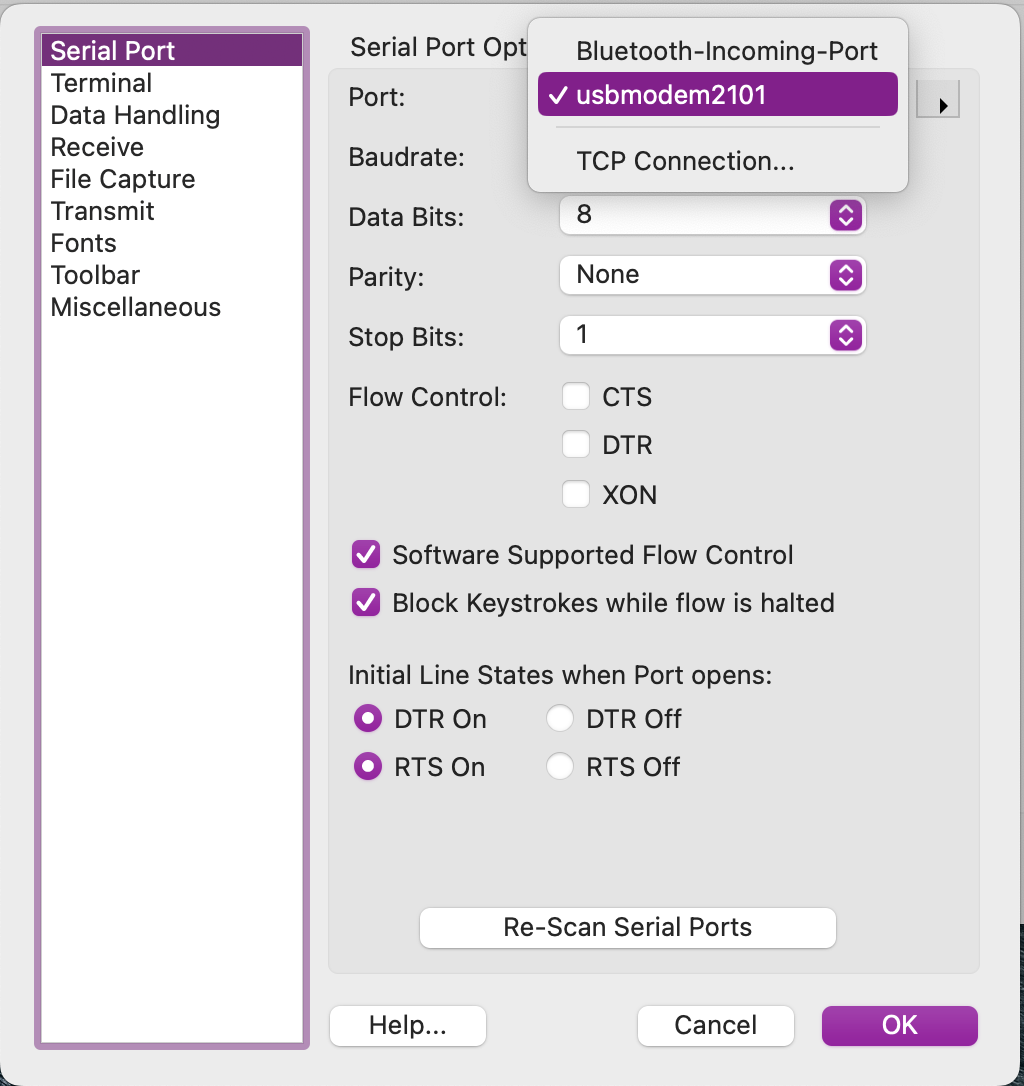Select the DTR Off radio button
The height and width of the screenshot is (1086, 1024).
[560, 718]
